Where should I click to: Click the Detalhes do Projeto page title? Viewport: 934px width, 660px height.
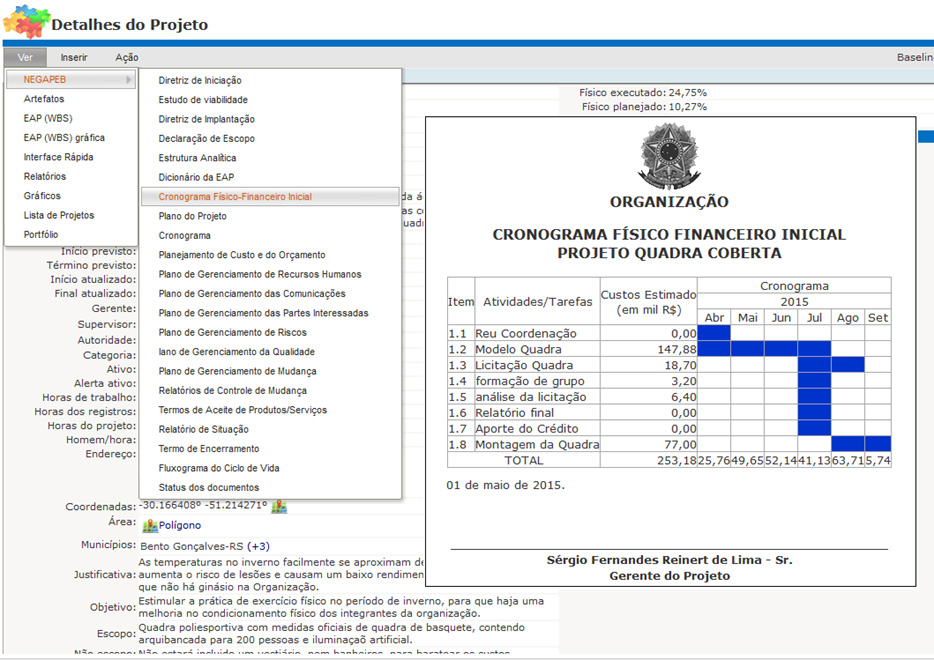click(130, 24)
